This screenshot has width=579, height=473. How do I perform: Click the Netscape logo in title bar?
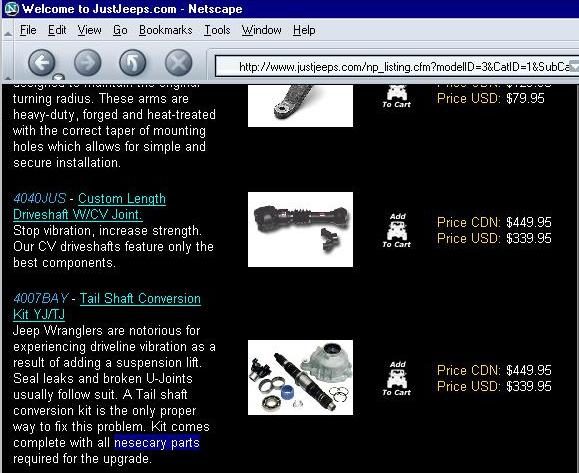pyautogui.click(x=12, y=8)
